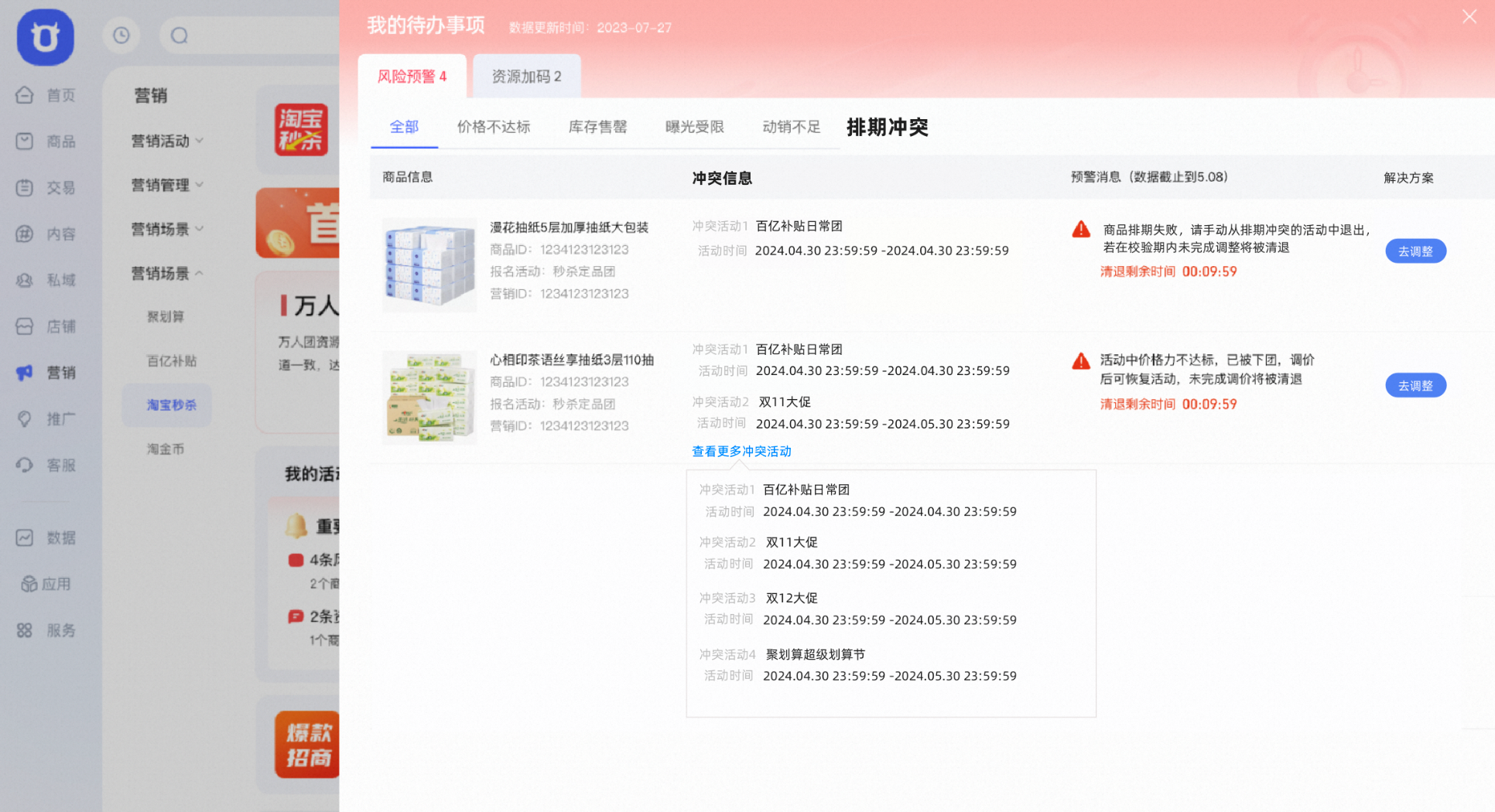The height and width of the screenshot is (812, 1495).
Task: Open the history clock icon
Action: click(x=121, y=36)
